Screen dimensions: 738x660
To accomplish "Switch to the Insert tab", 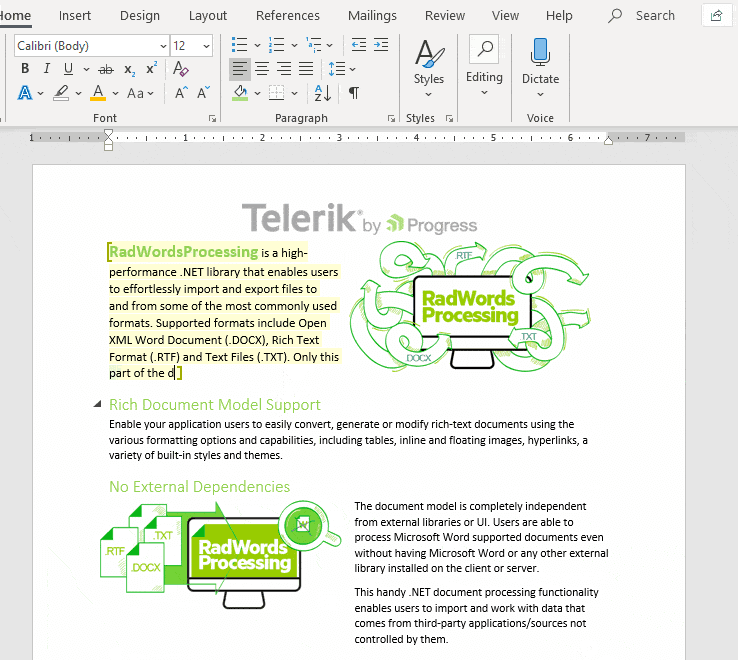I will 75,16.
